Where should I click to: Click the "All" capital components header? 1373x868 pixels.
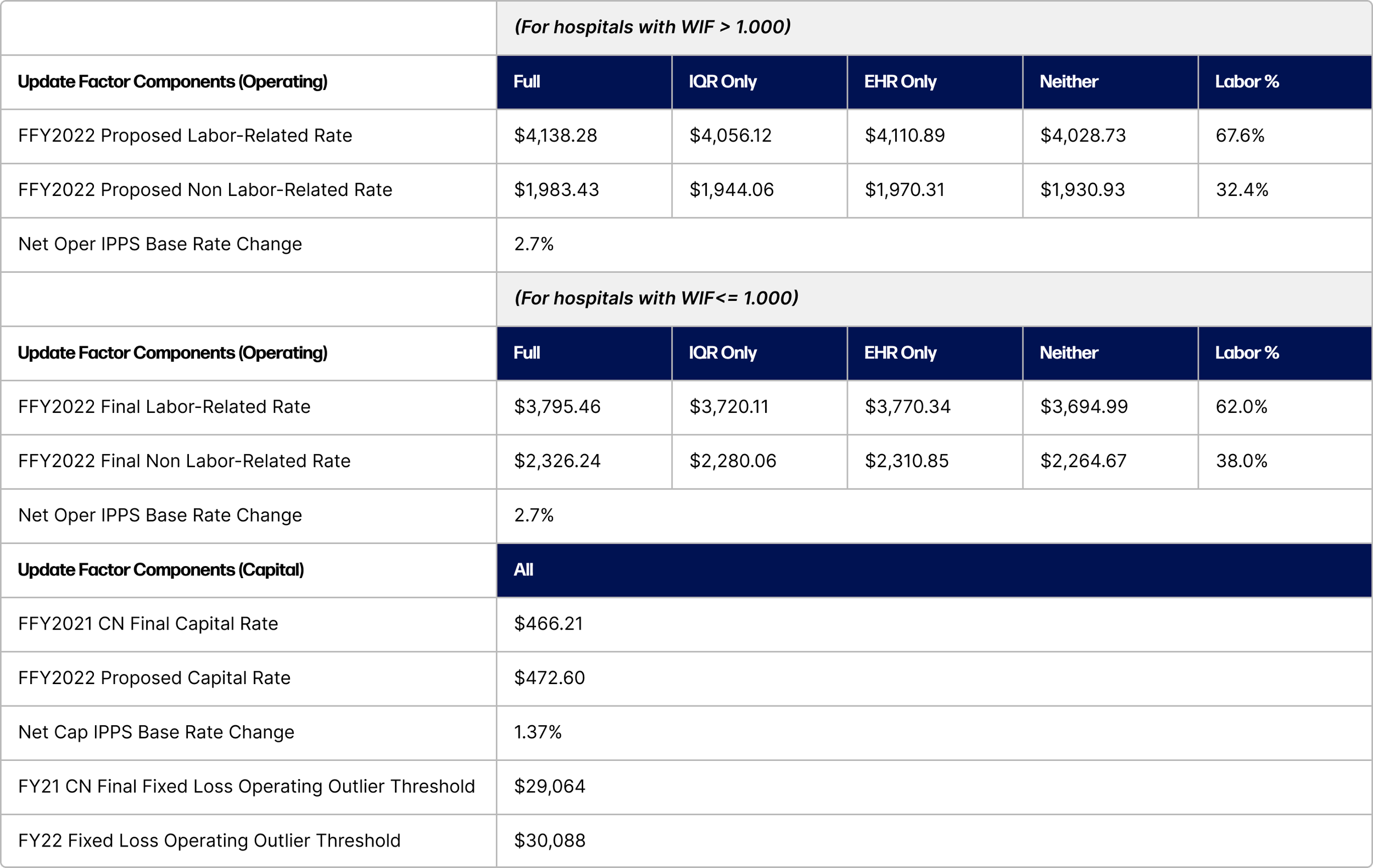522,570
